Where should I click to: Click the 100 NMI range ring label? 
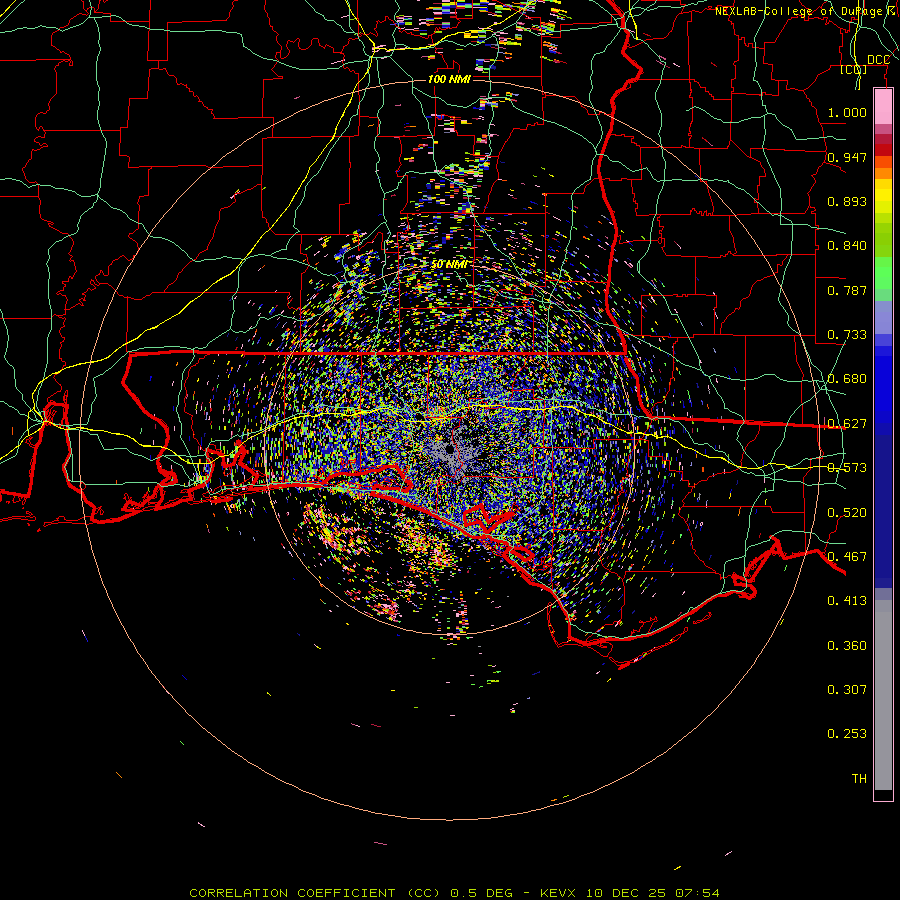(x=449, y=79)
